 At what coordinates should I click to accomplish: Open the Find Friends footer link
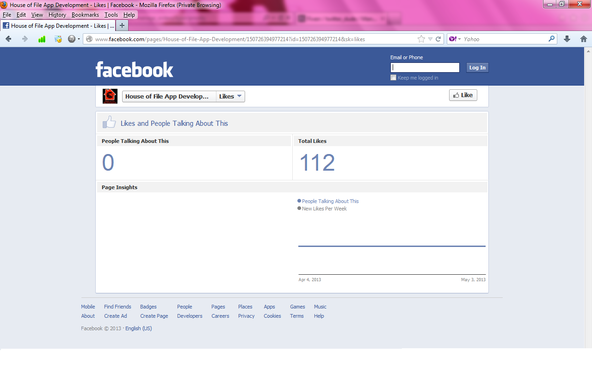click(x=117, y=307)
